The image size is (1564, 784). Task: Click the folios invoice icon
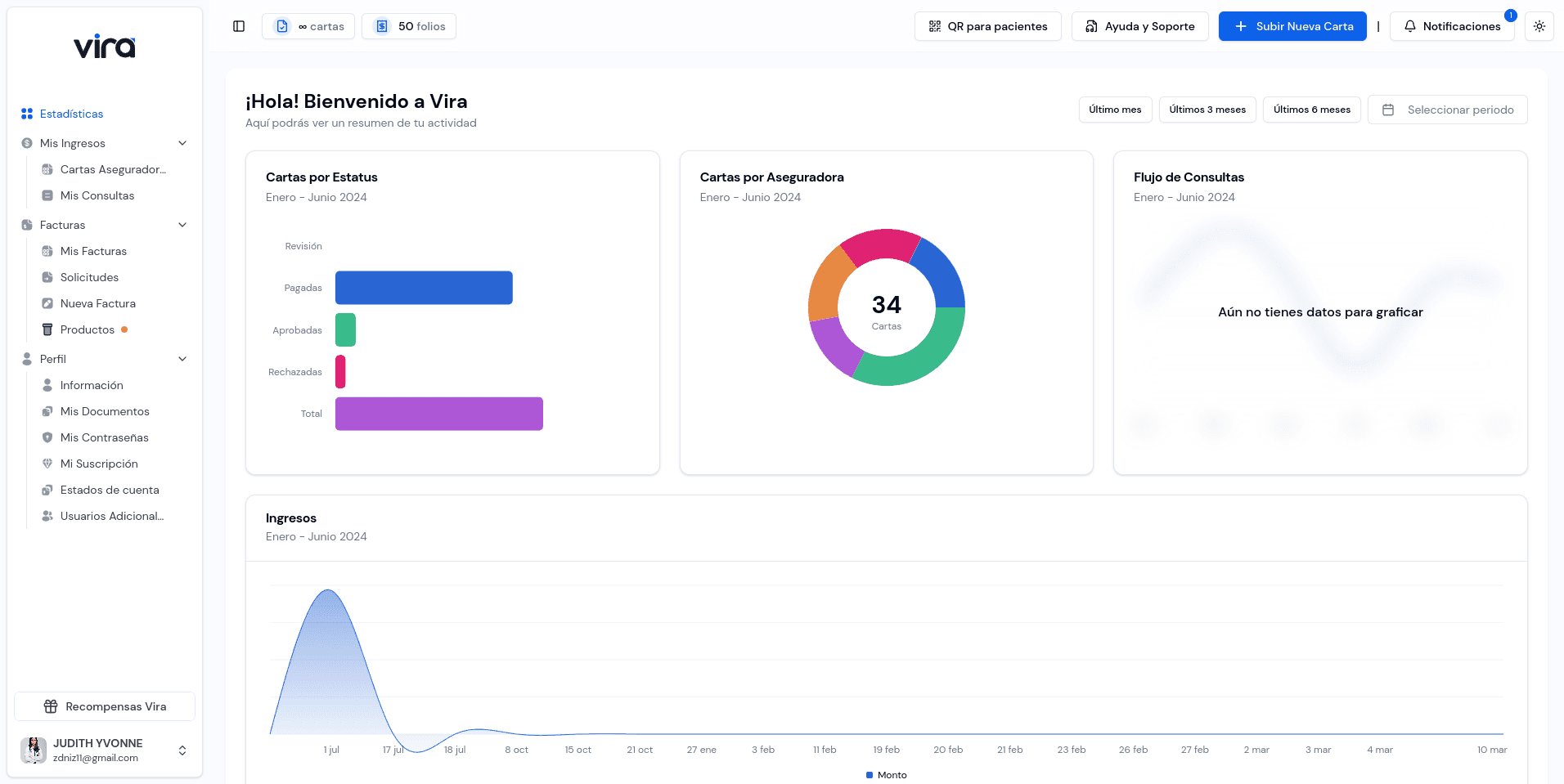click(382, 26)
